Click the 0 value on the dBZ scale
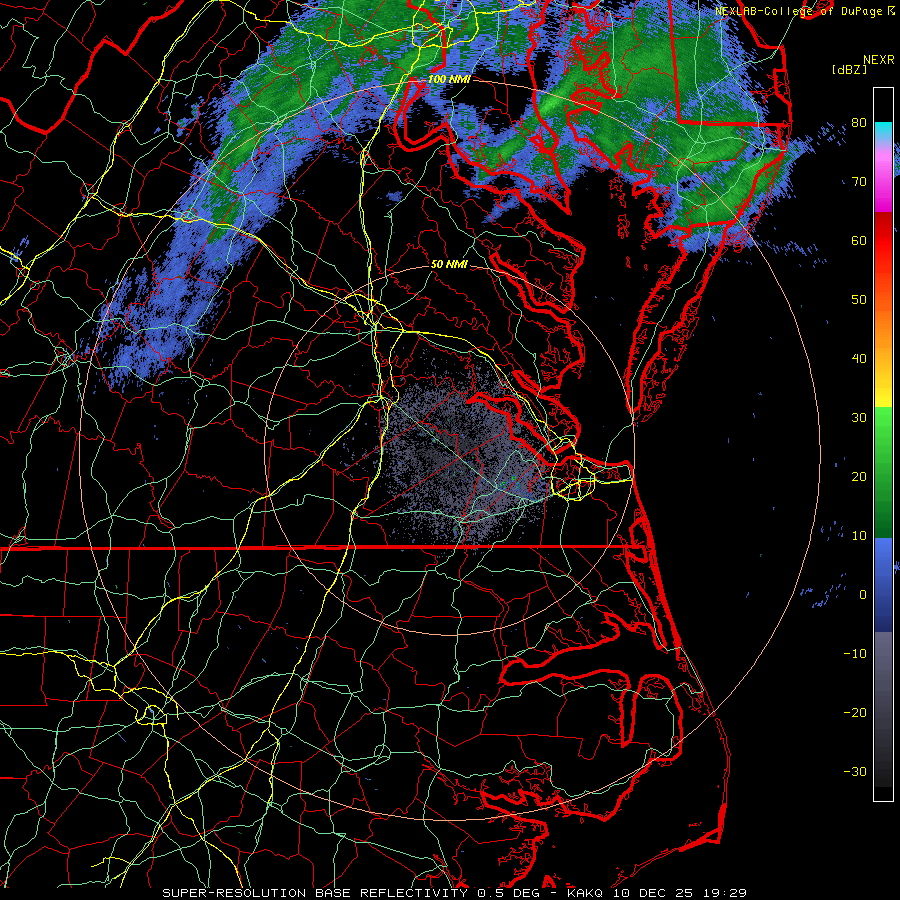This screenshot has height=900, width=900. point(863,595)
